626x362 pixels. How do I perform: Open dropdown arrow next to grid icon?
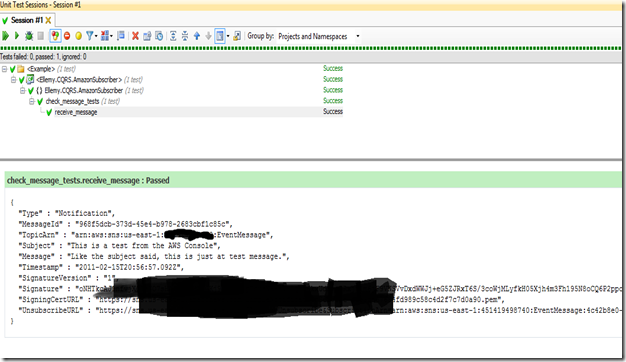[x=111, y=36]
